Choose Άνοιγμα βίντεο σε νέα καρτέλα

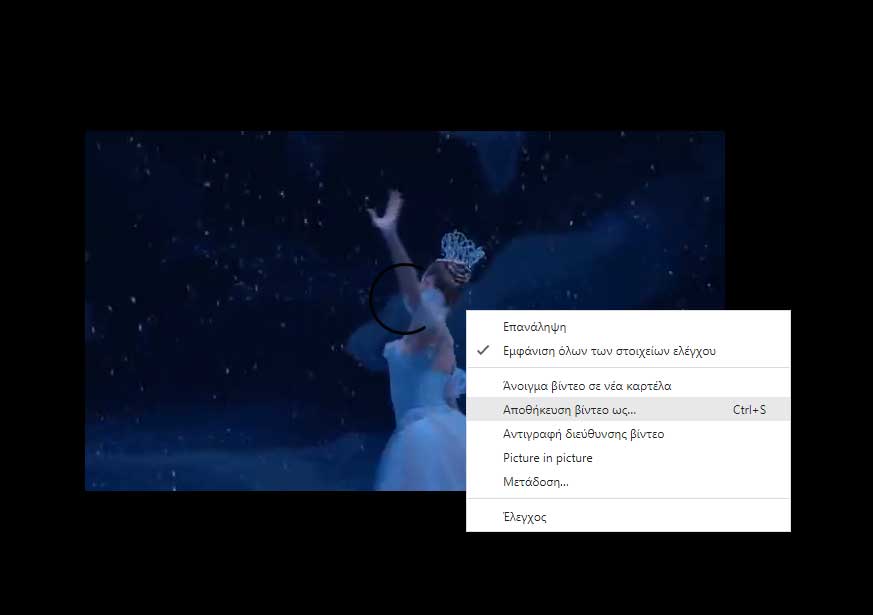628,386
